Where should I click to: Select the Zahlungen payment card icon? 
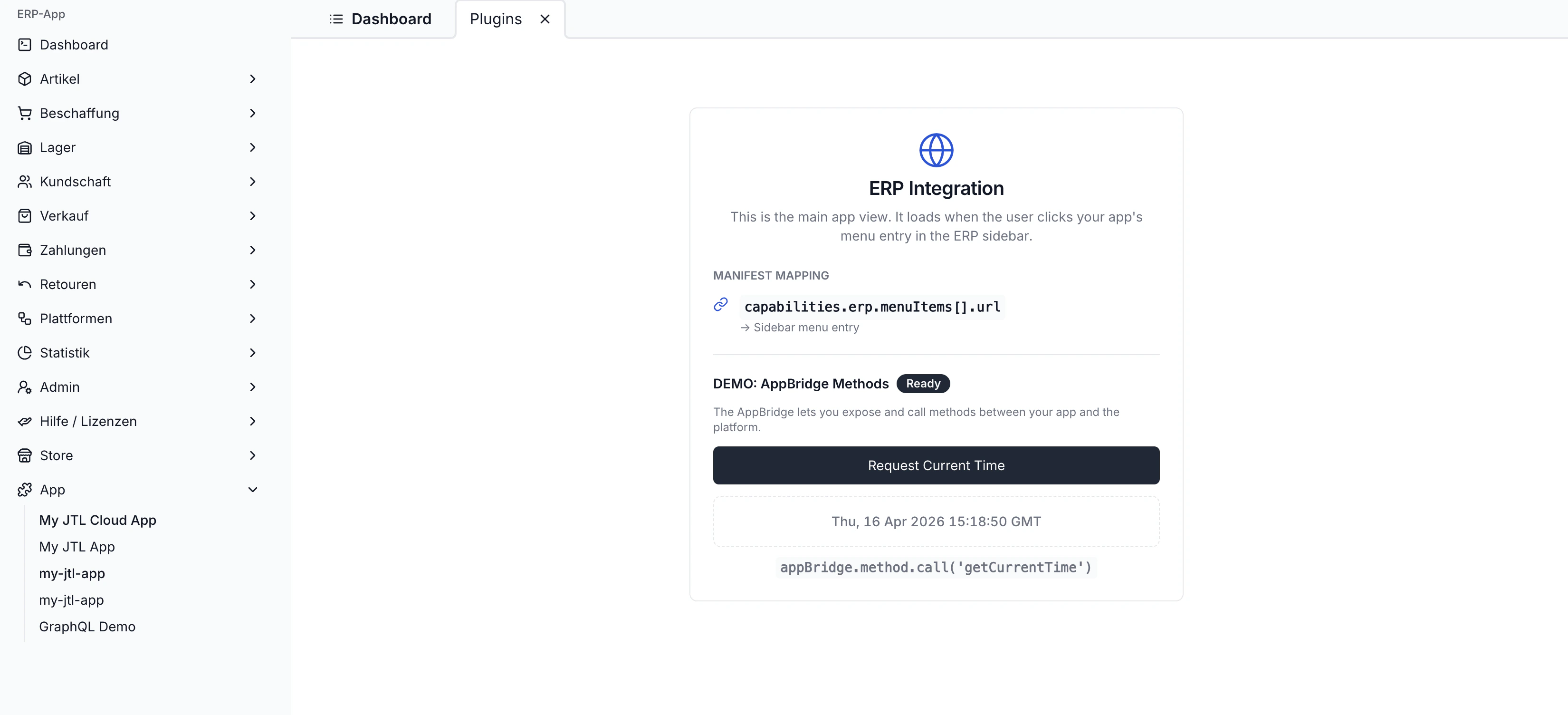[24, 250]
